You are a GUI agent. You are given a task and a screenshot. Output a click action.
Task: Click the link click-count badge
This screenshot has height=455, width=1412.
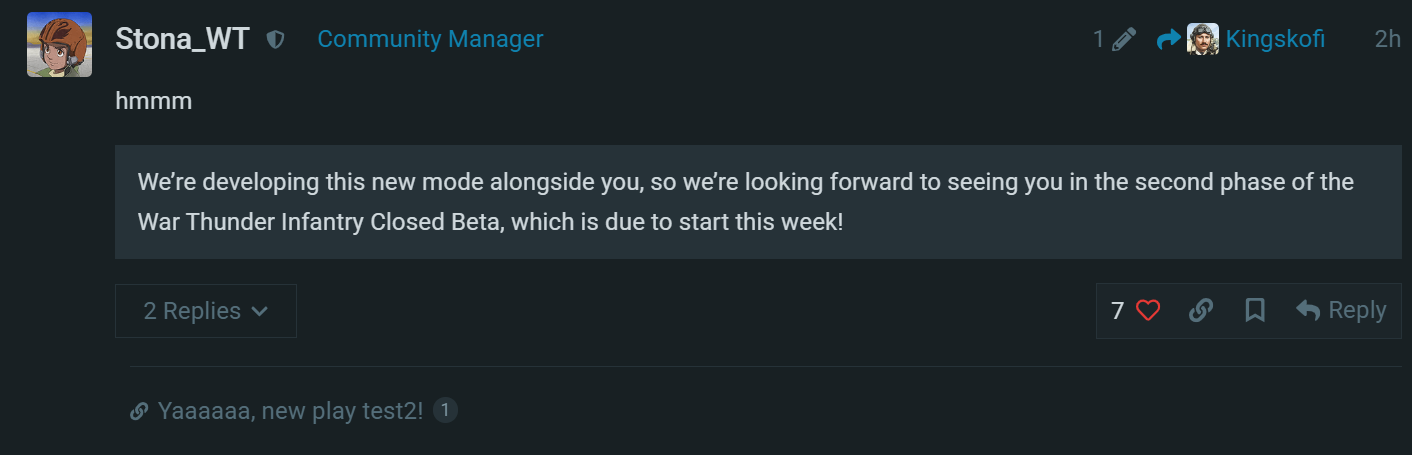click(x=446, y=410)
